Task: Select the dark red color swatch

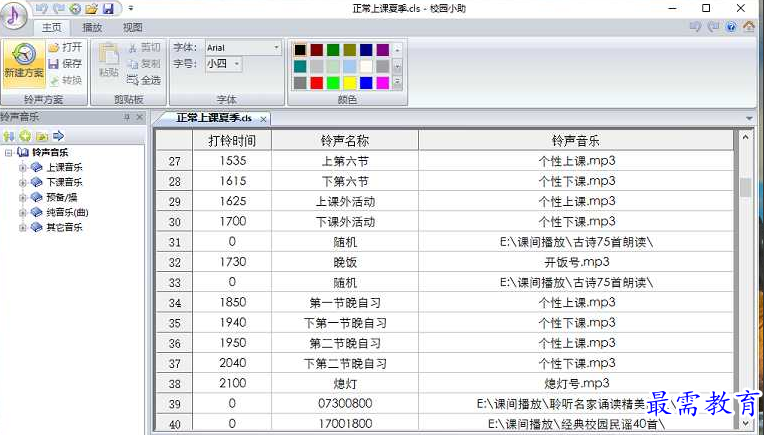Action: point(317,49)
